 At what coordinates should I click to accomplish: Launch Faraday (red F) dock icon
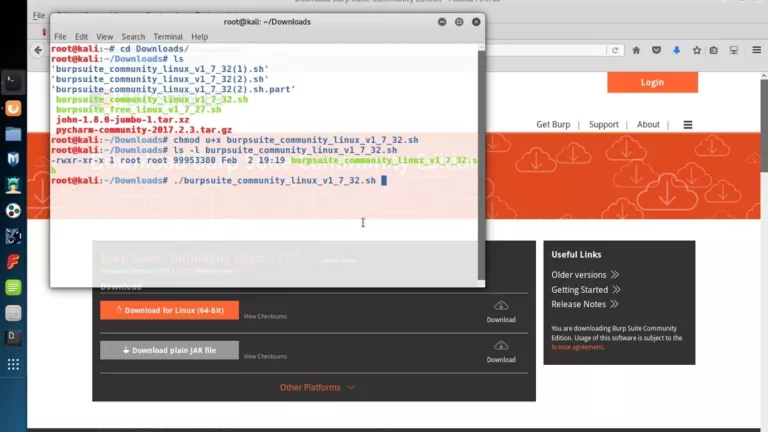coord(13,262)
